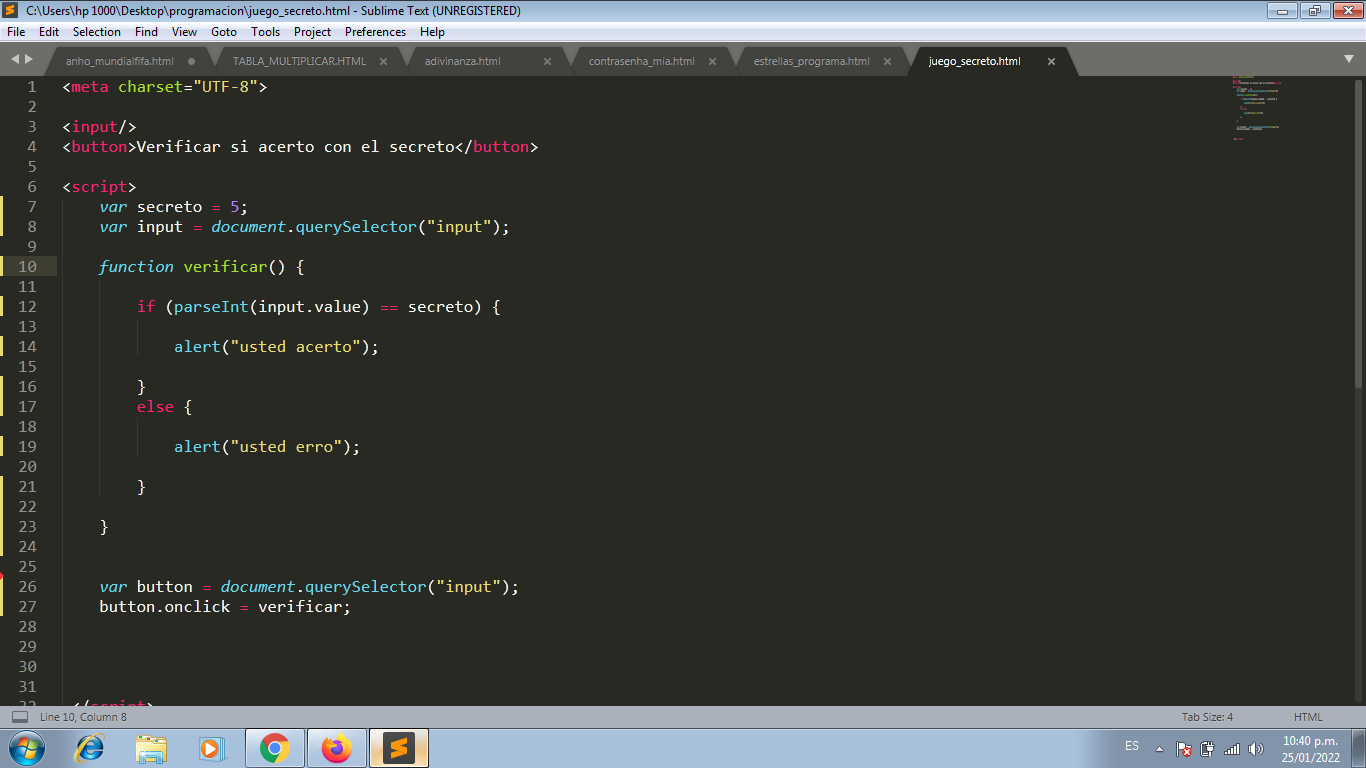Click the "Verificar si acerto con el secreto" button line

pos(300,147)
